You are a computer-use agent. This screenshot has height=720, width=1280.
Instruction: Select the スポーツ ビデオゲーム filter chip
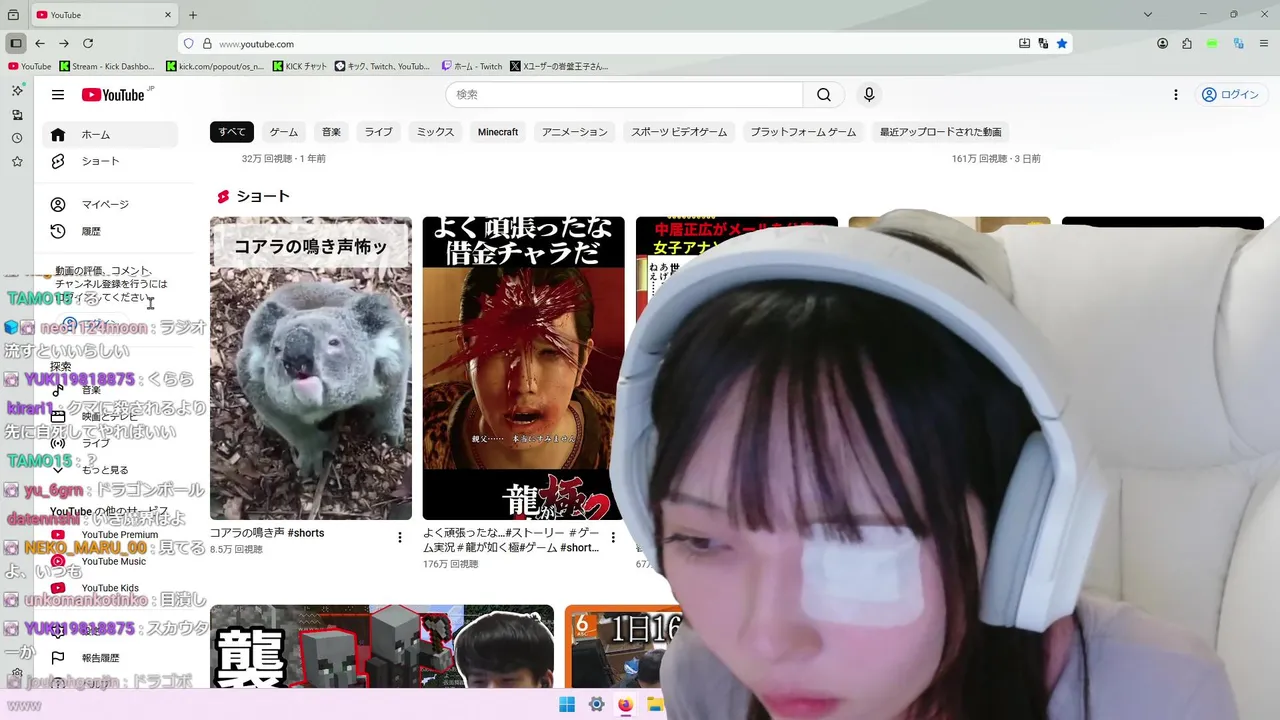680,132
